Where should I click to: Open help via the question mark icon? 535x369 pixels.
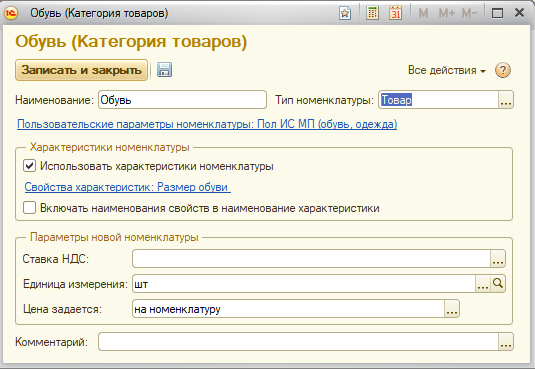[503, 70]
